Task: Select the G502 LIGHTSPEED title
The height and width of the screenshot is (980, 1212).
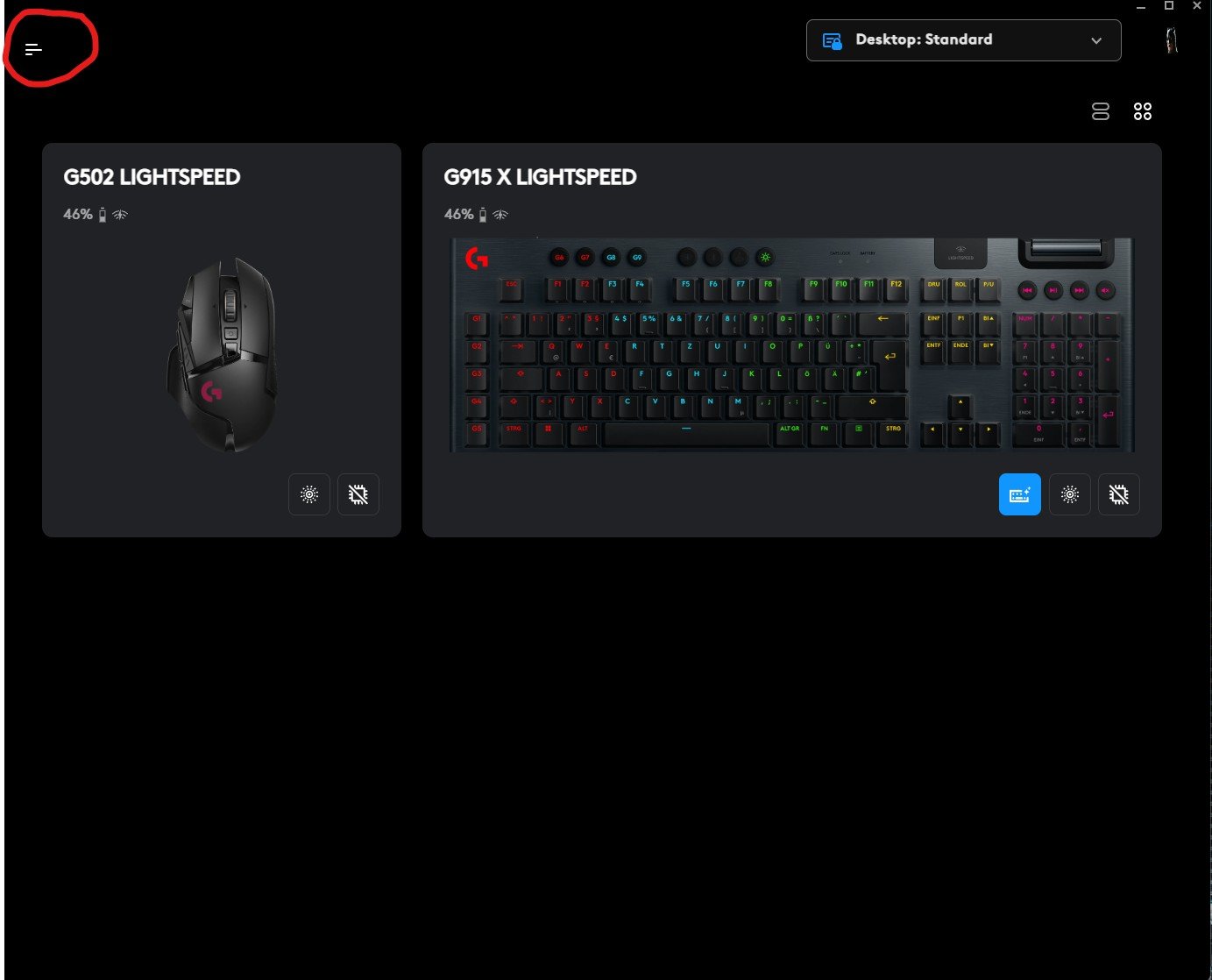Action: click(x=152, y=177)
